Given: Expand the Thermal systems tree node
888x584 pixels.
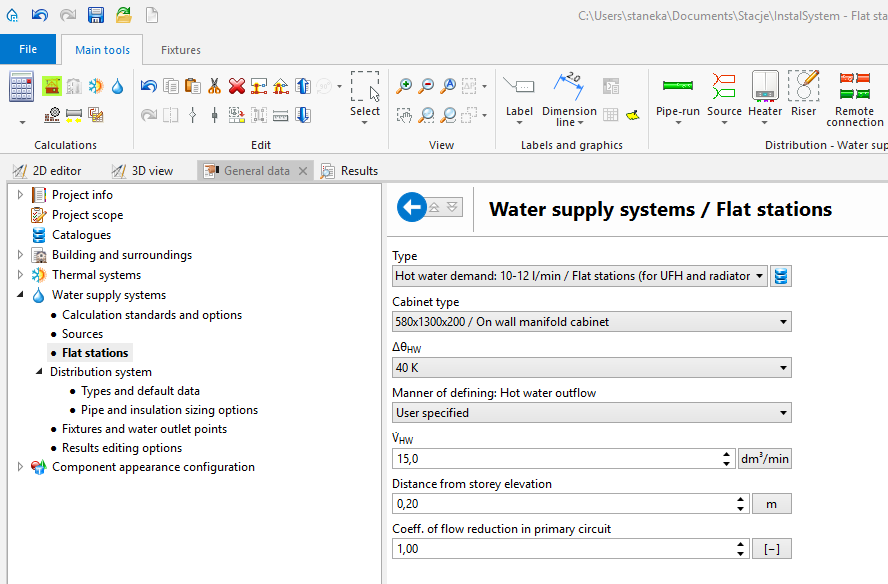Looking at the screenshot, I should pyautogui.click(x=20, y=275).
